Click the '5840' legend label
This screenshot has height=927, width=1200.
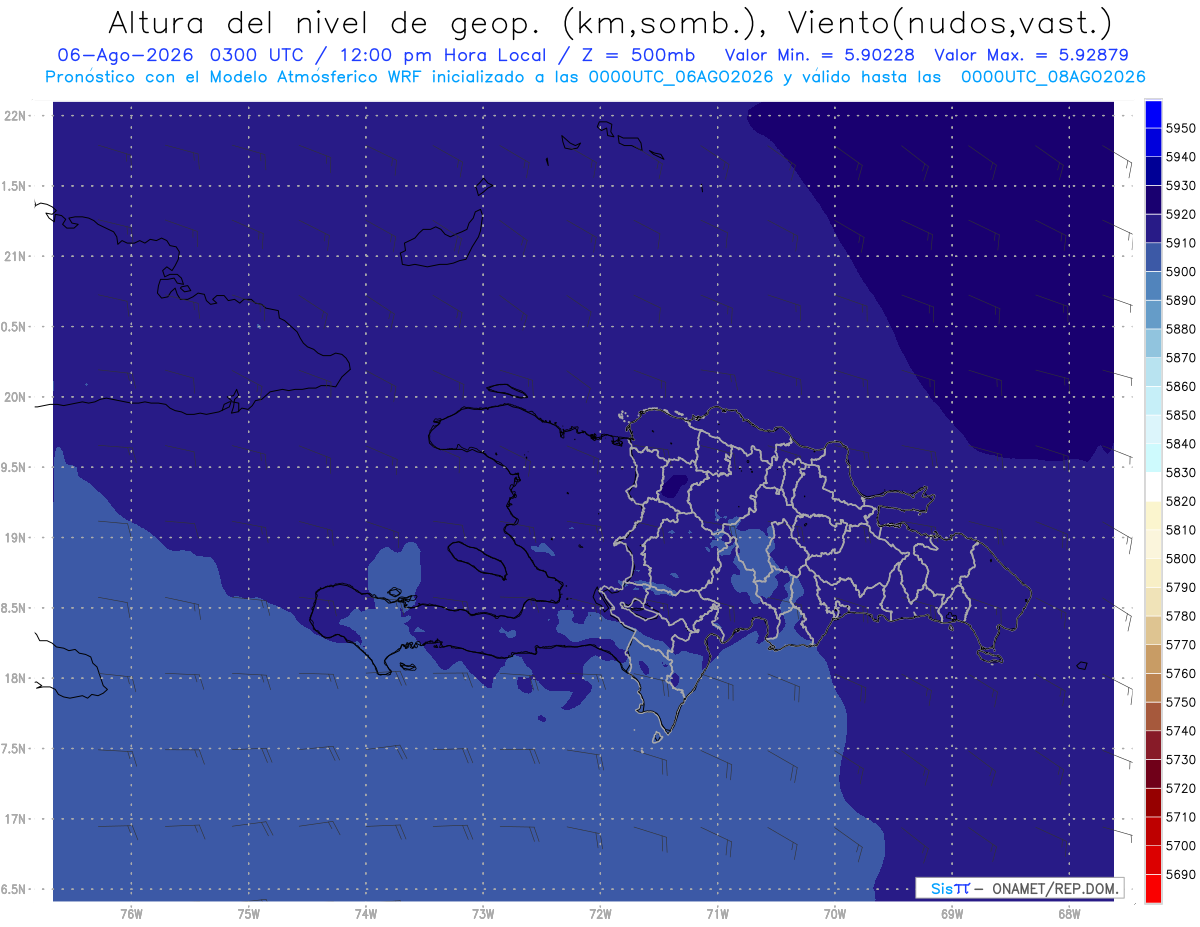pyautogui.click(x=1180, y=444)
